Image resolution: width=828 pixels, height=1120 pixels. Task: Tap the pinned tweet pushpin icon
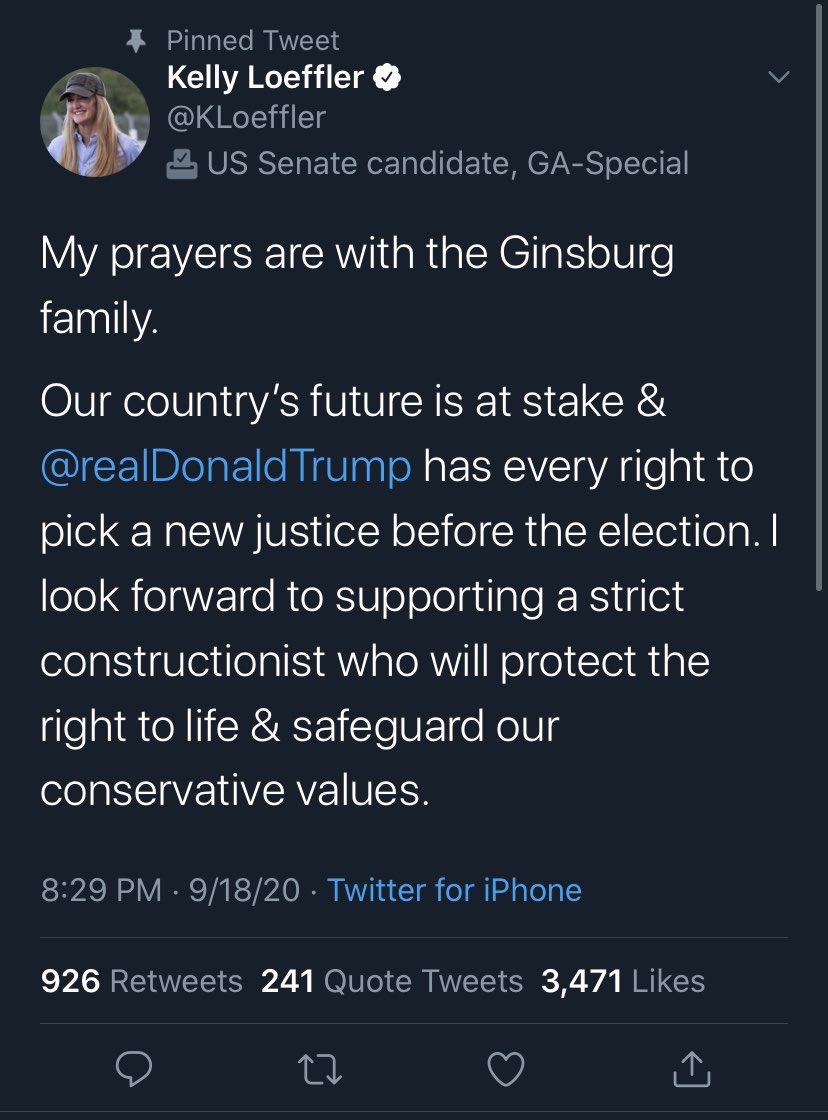click(136, 41)
